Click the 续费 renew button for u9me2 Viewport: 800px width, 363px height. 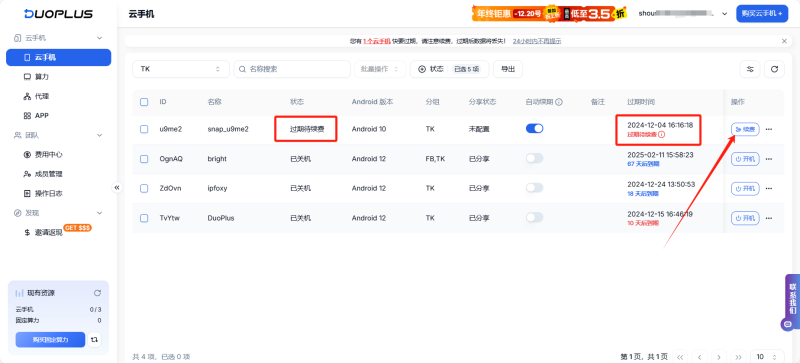(x=745, y=129)
